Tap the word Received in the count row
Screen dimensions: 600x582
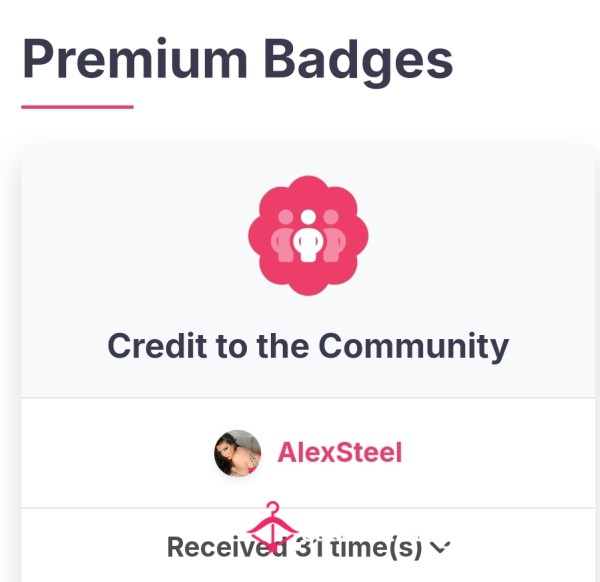tap(227, 547)
